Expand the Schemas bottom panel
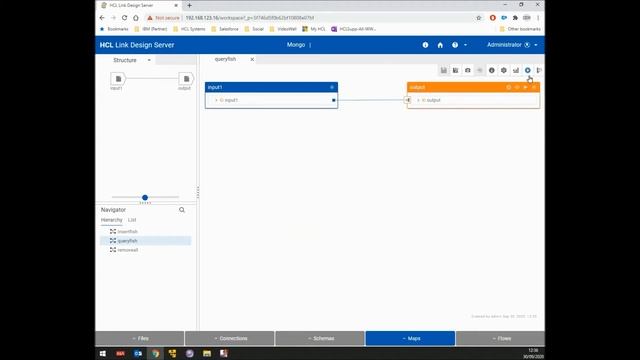Image resolution: width=640 pixels, height=360 pixels. point(320,338)
